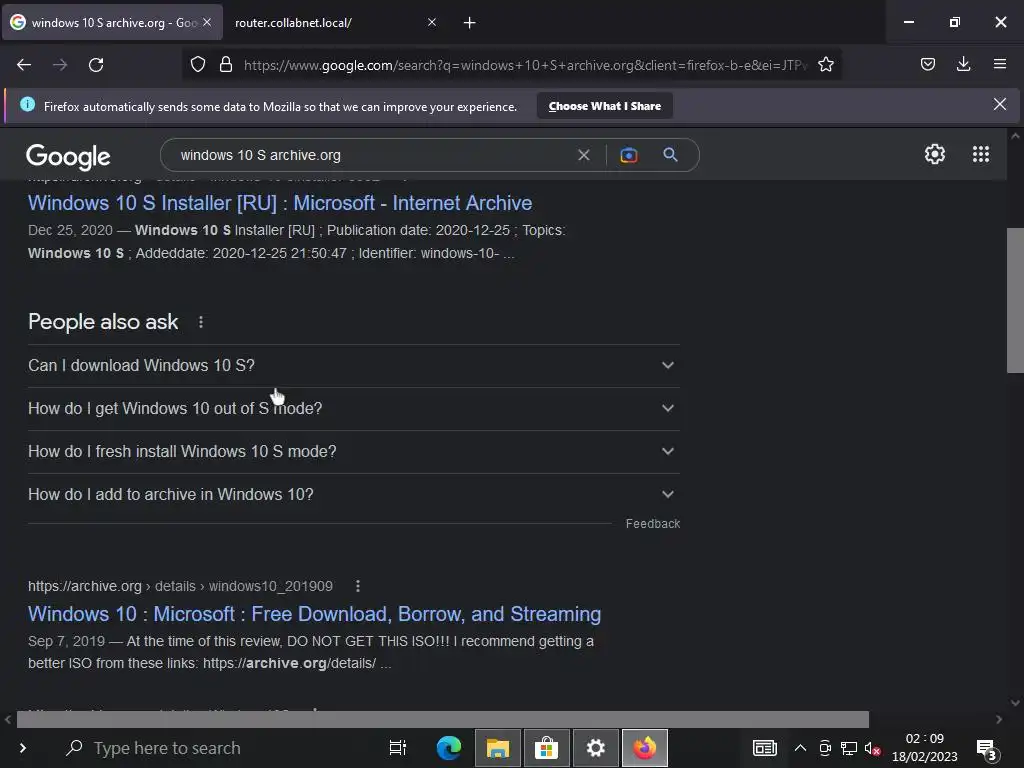The height and width of the screenshot is (768, 1024).
Task: Open Microsoft Store from taskbar
Action: [547, 748]
